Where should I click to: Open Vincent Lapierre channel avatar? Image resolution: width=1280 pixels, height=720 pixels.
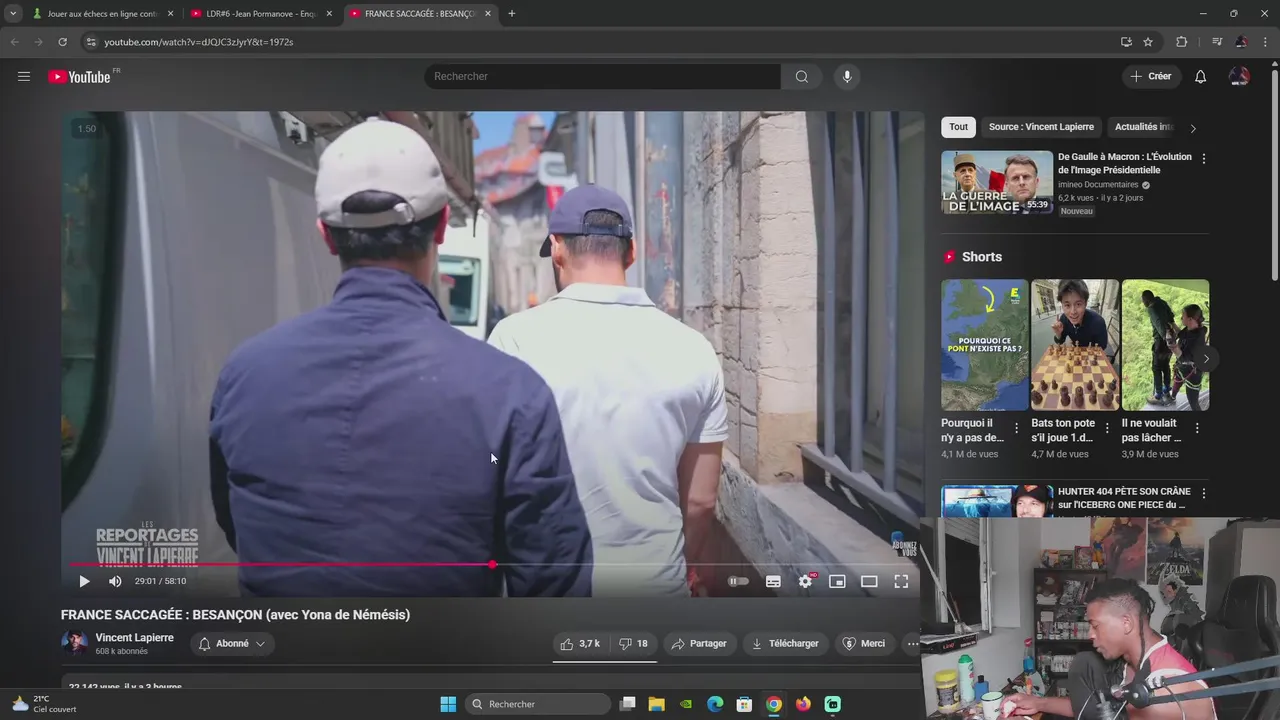74,643
